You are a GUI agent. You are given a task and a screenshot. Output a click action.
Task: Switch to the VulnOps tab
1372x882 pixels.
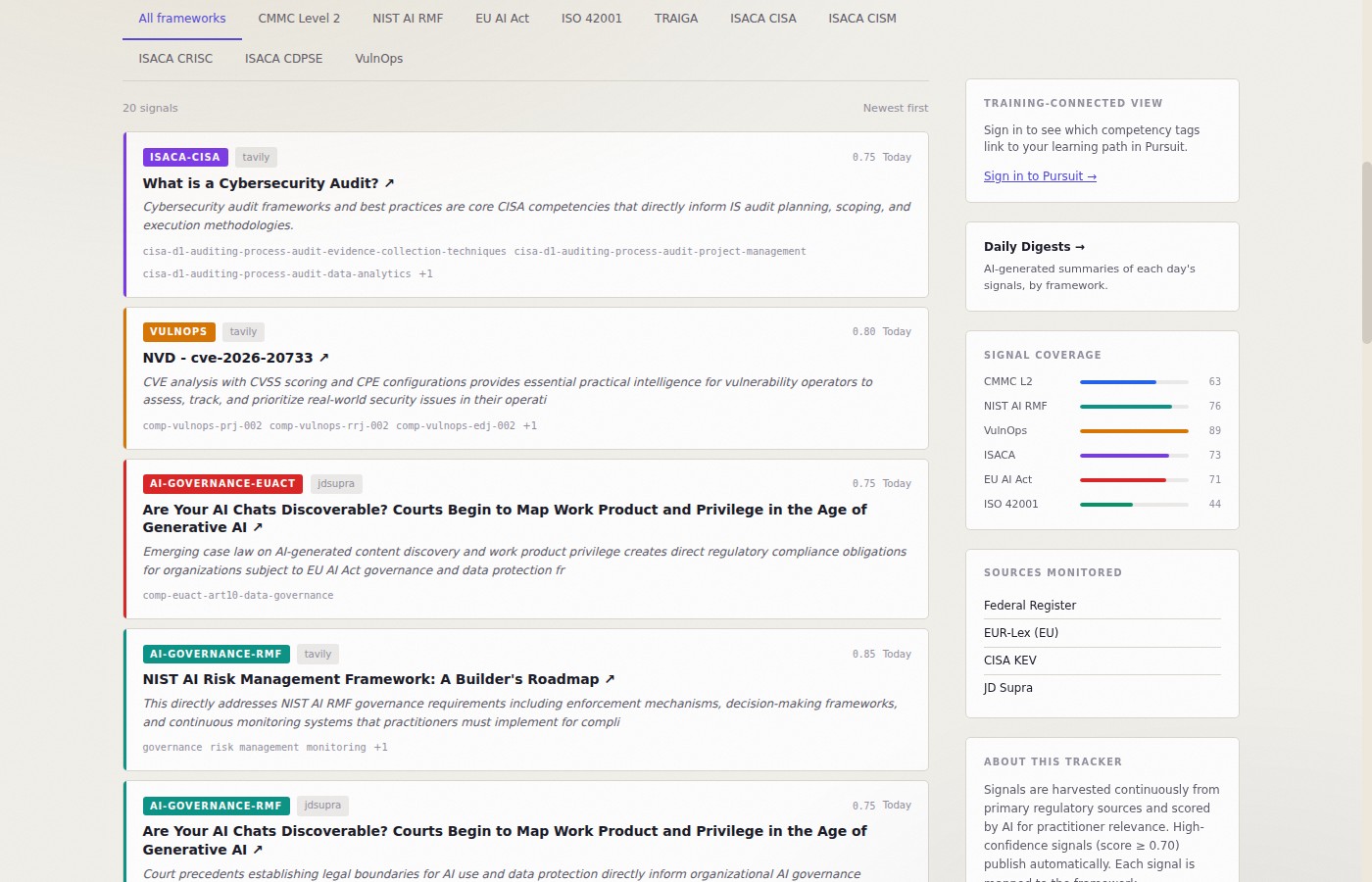coord(378,59)
